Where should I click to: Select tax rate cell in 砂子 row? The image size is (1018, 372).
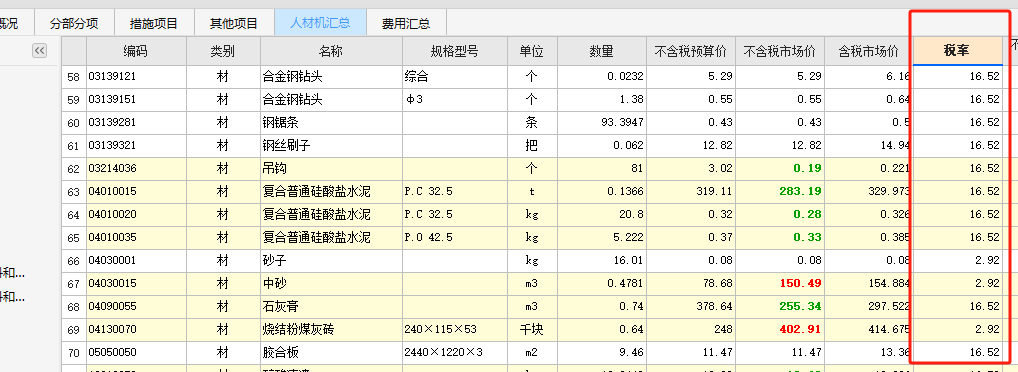(x=958, y=260)
